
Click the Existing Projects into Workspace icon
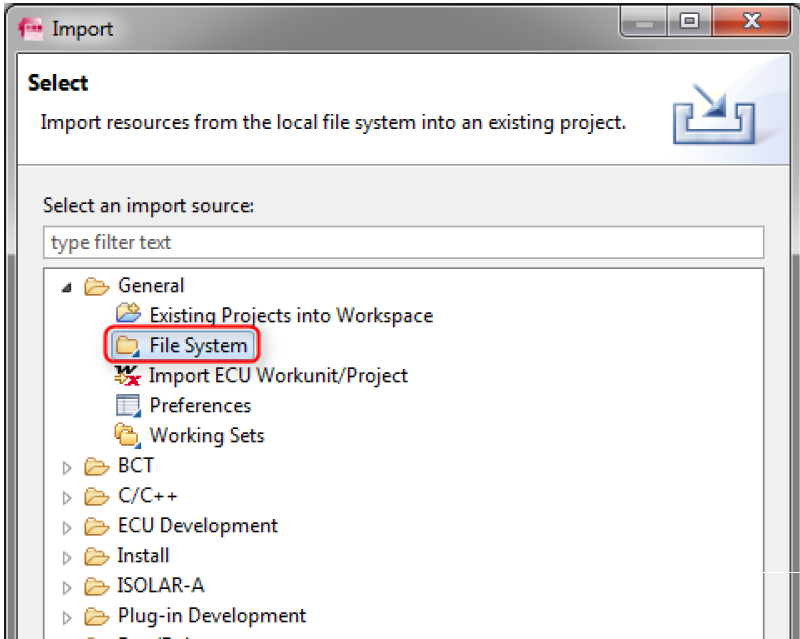click(x=127, y=315)
